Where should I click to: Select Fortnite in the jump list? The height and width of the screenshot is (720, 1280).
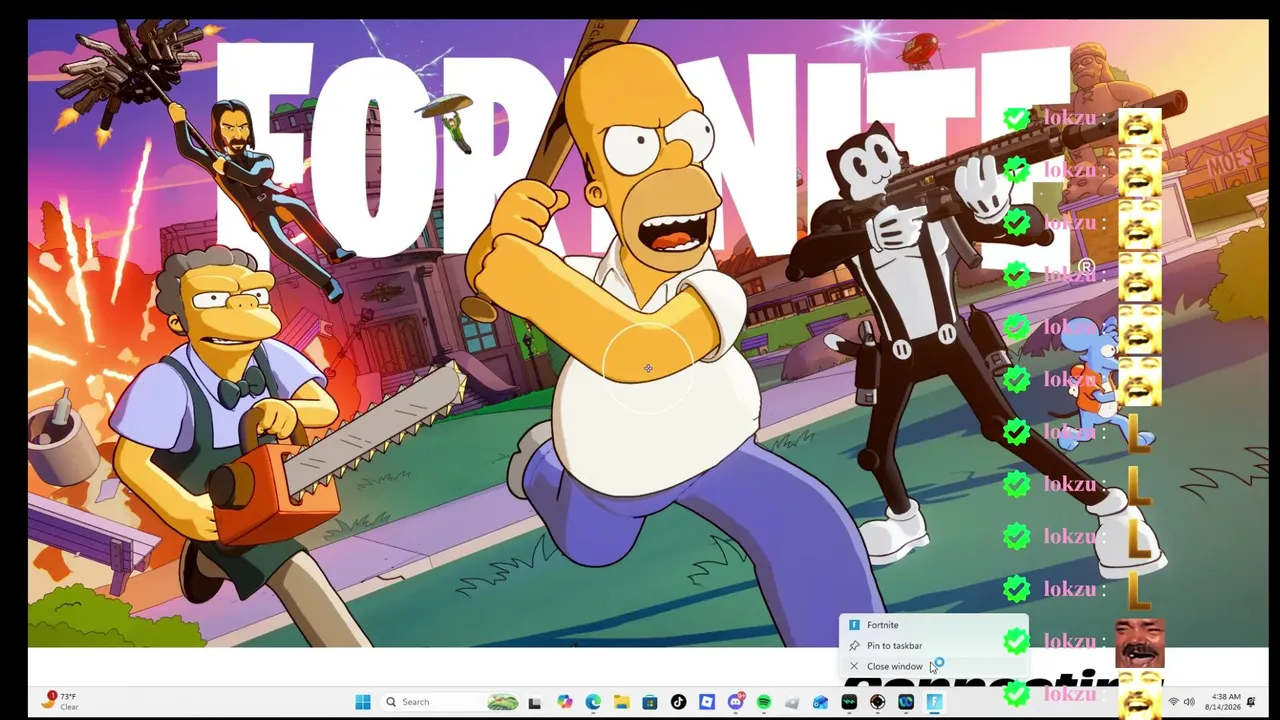(x=933, y=625)
